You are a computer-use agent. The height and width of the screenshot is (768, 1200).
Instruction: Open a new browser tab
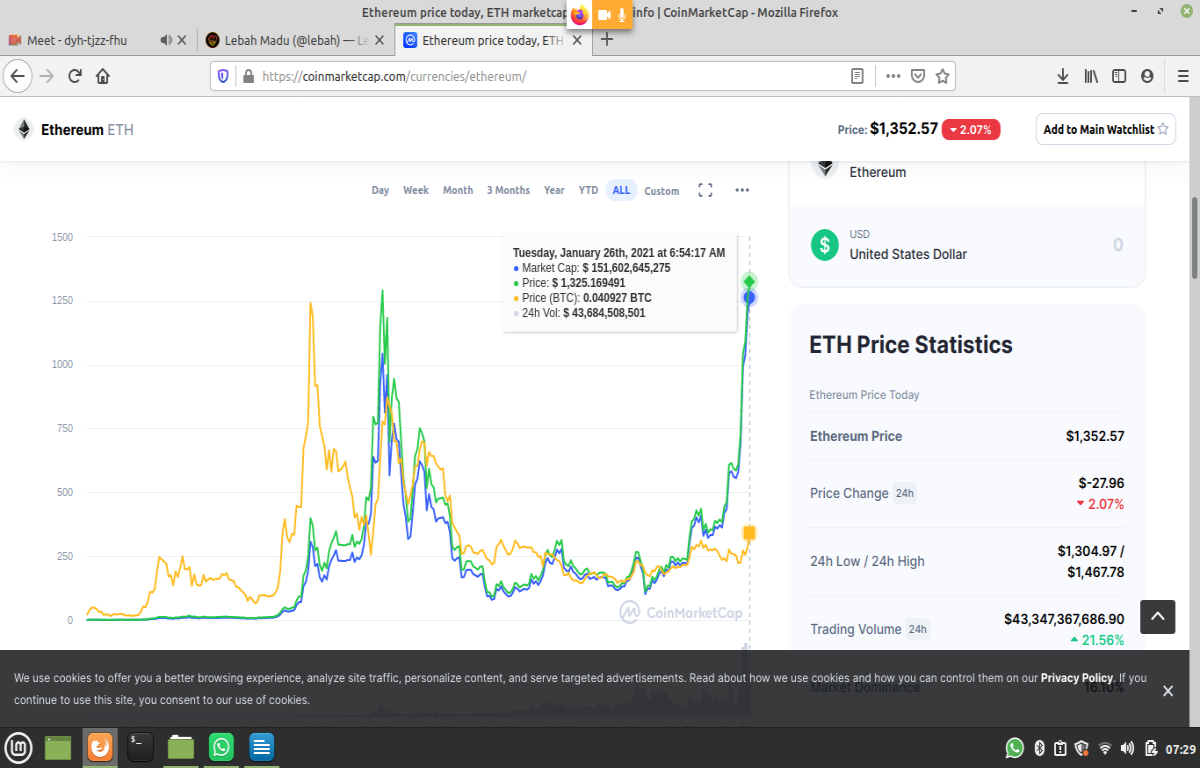pos(606,40)
